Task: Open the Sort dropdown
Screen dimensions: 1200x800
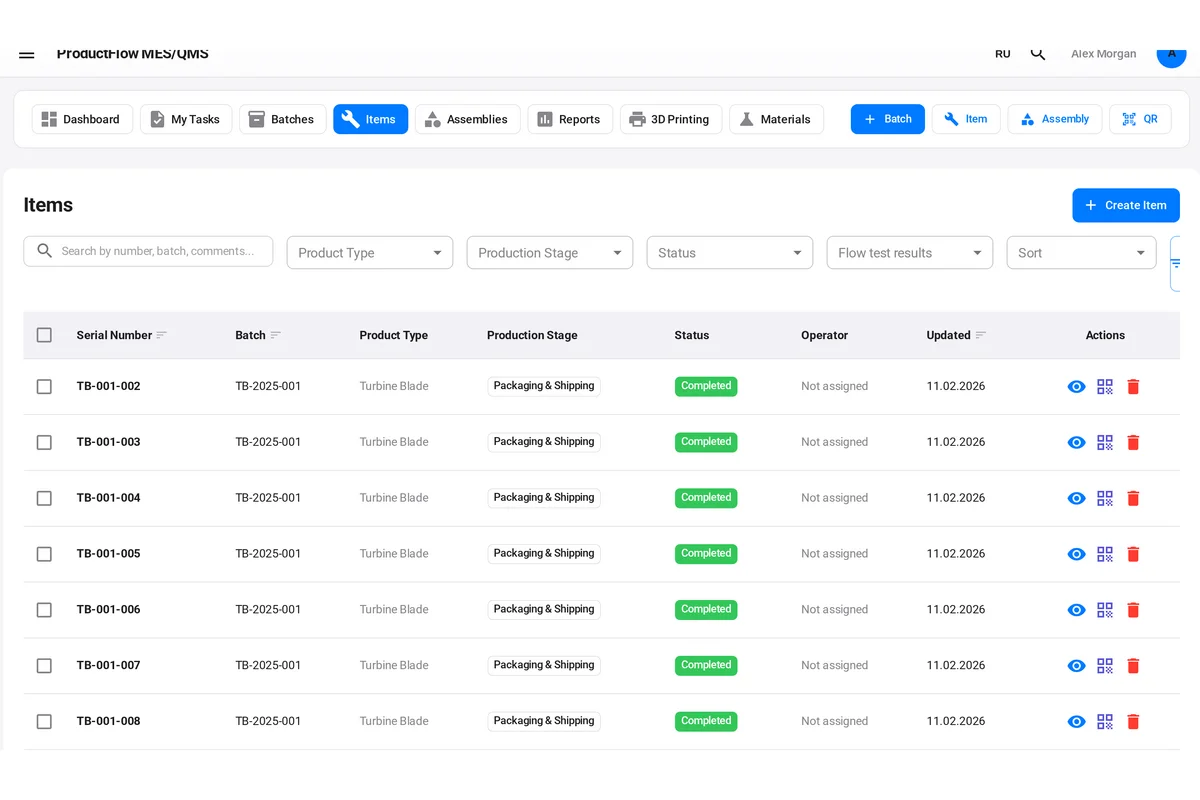Action: coord(1081,252)
